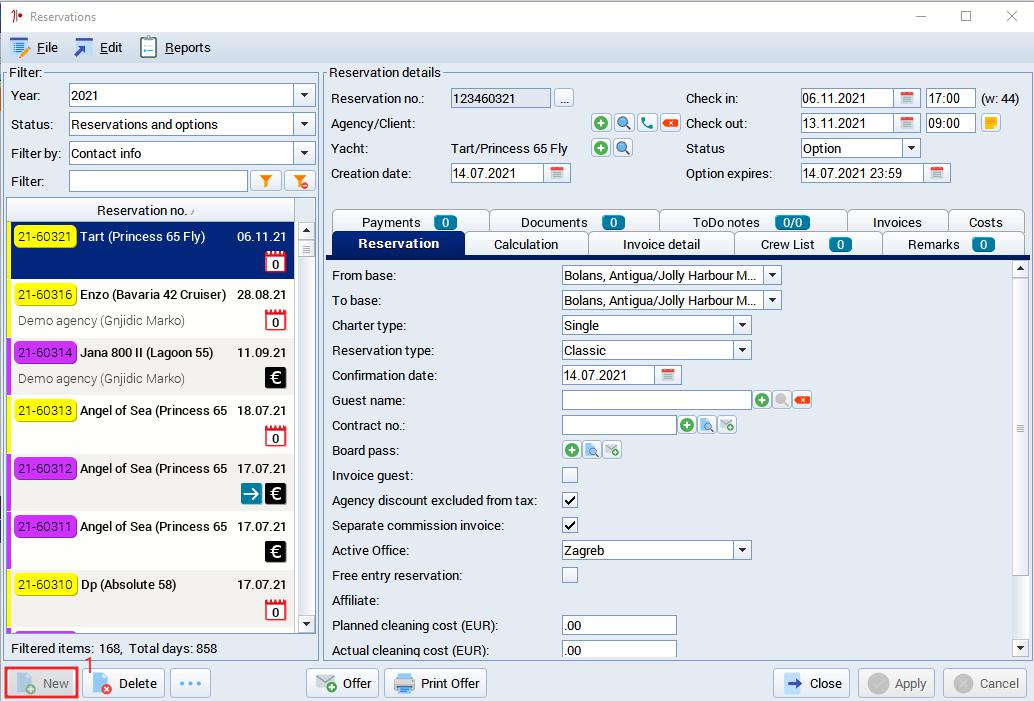Viewport: 1034px width, 701px height.
Task: Click Print Offer button
Action: point(435,683)
